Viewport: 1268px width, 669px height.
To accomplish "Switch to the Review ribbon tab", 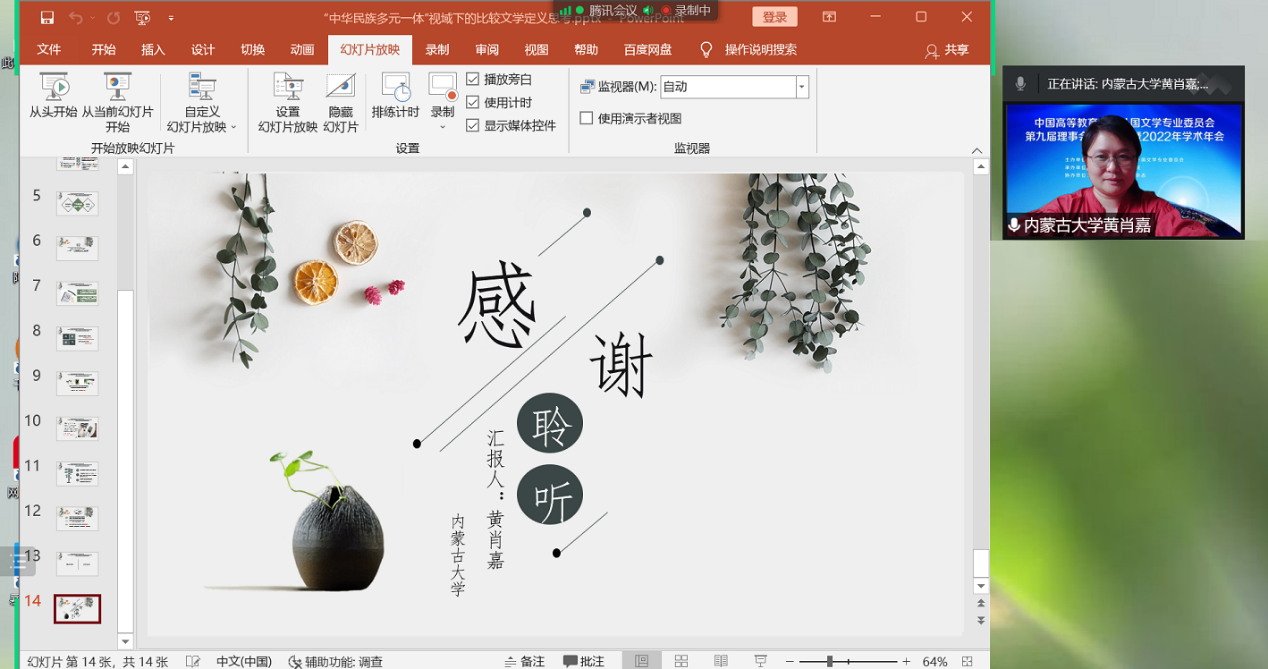I will pos(487,50).
